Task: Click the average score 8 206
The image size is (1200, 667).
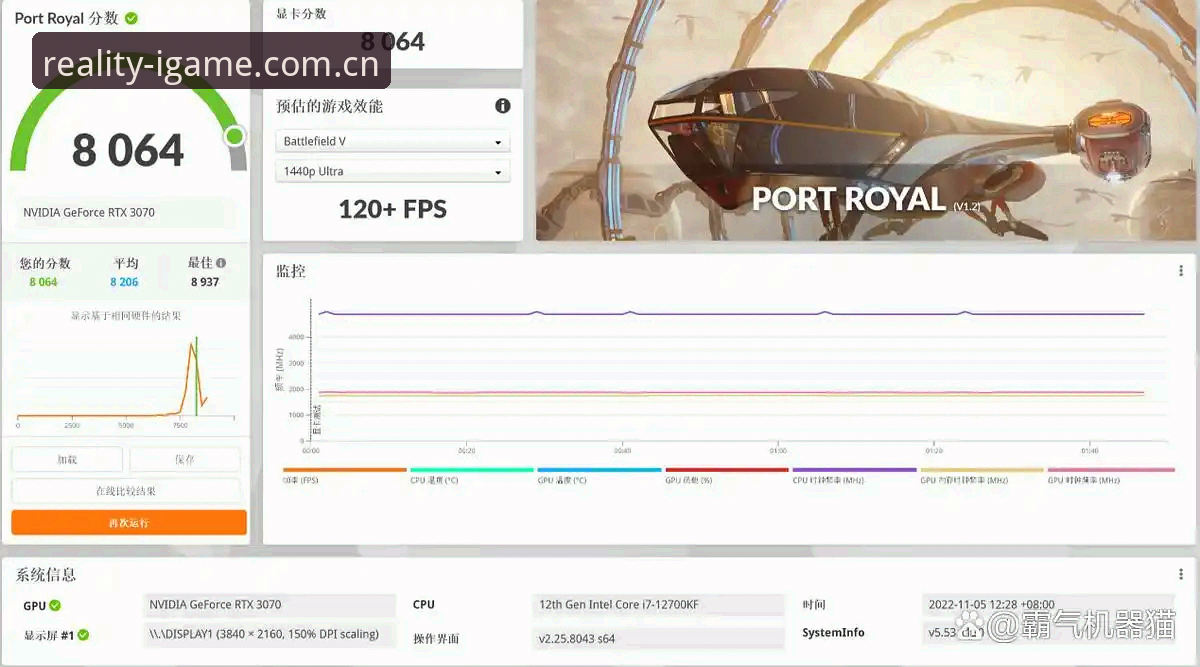Action: [x=124, y=282]
